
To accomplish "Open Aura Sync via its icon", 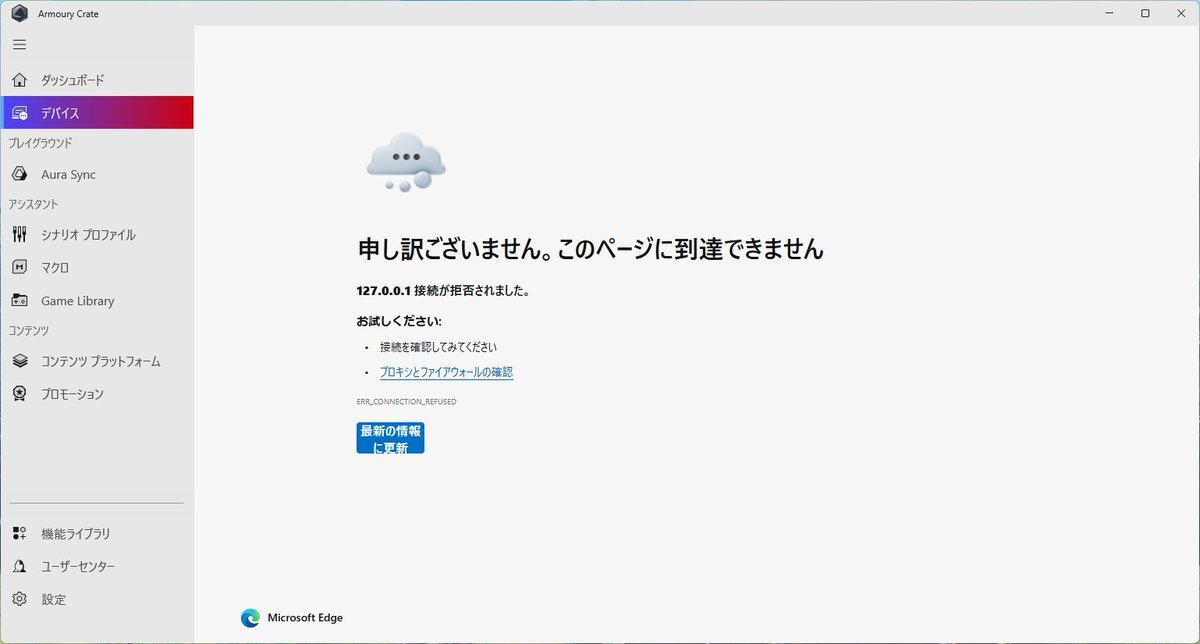I will point(20,175).
